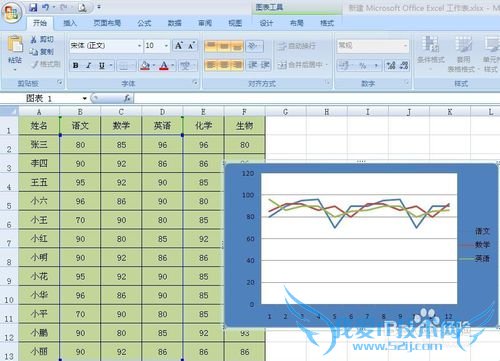Select column H header

[x=327, y=111]
